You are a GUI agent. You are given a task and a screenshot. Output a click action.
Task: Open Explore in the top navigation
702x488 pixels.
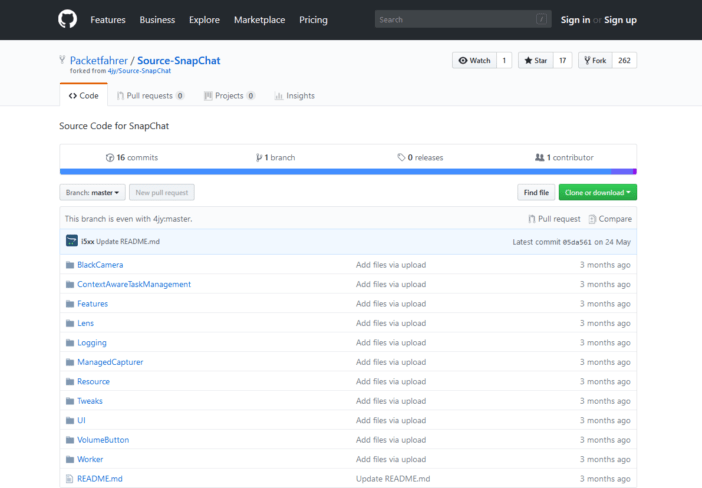[x=204, y=20]
